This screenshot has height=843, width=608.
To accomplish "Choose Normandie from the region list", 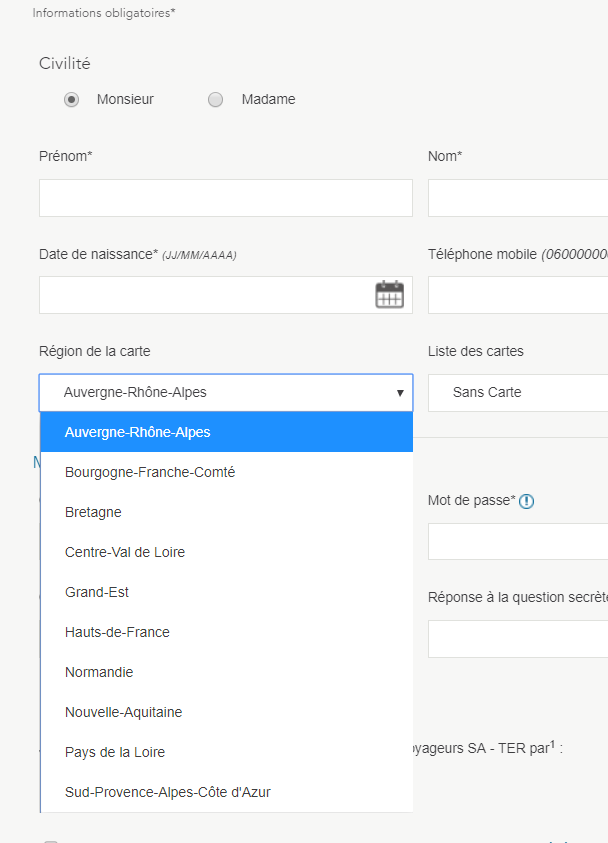I will click(227, 672).
